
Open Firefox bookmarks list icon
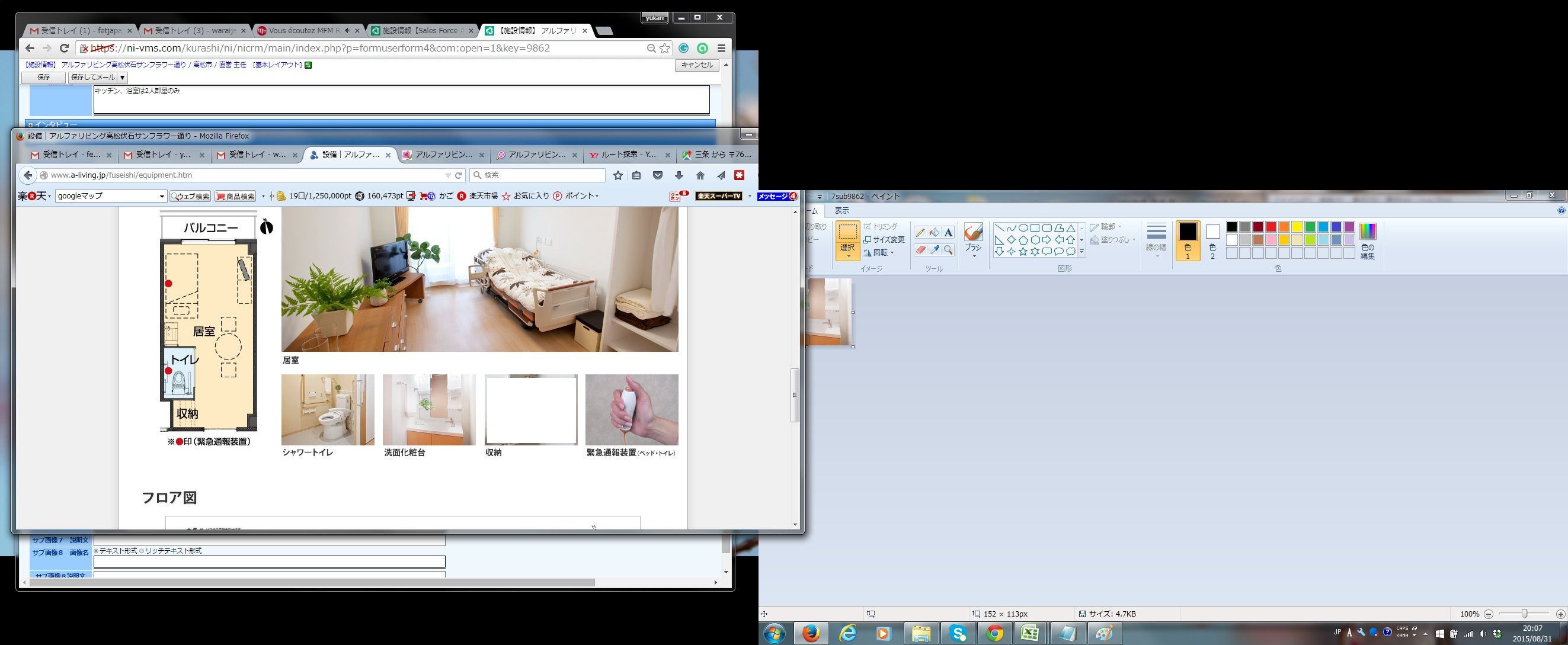tap(636, 175)
